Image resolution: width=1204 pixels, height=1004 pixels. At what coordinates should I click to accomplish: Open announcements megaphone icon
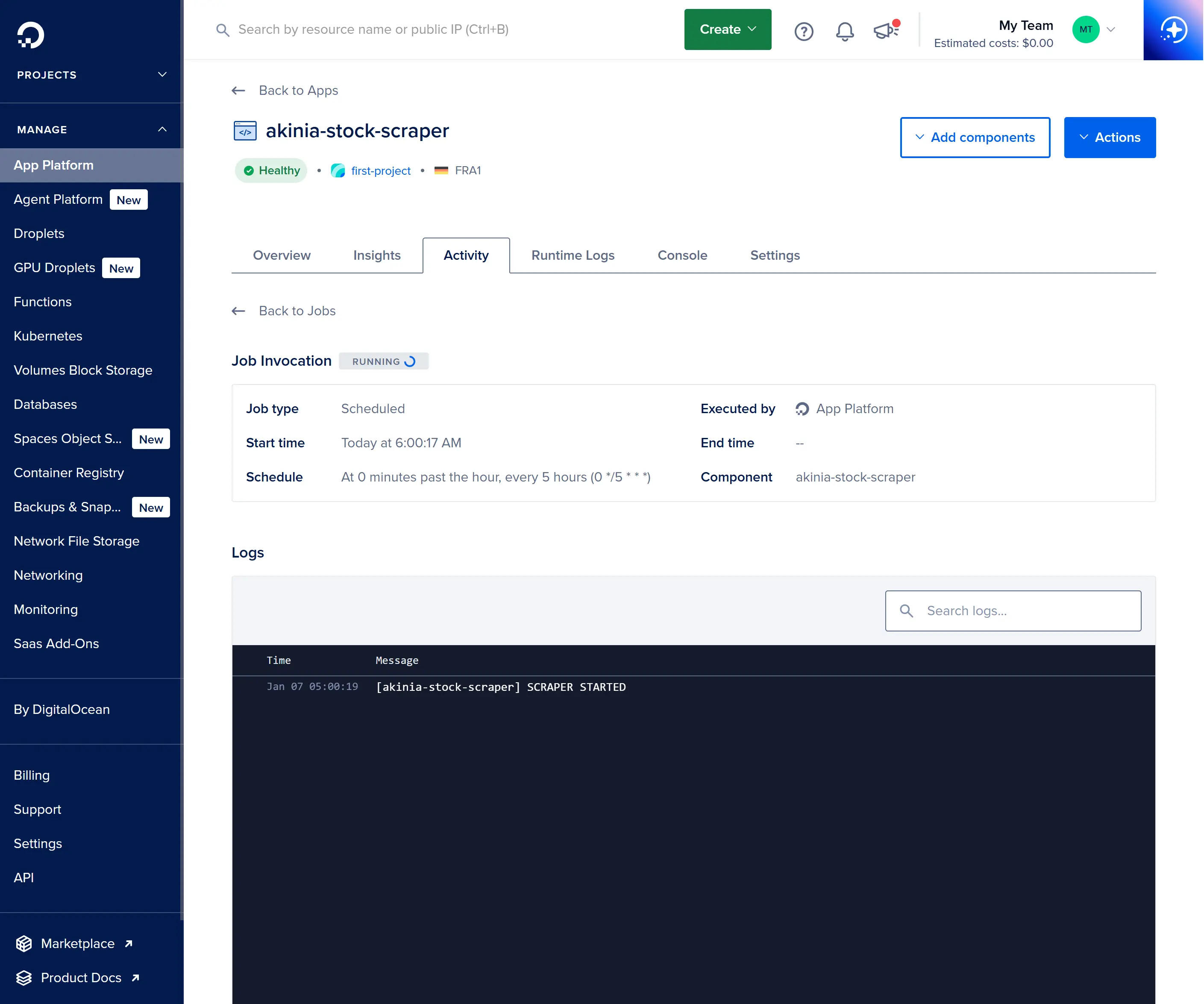point(887,30)
